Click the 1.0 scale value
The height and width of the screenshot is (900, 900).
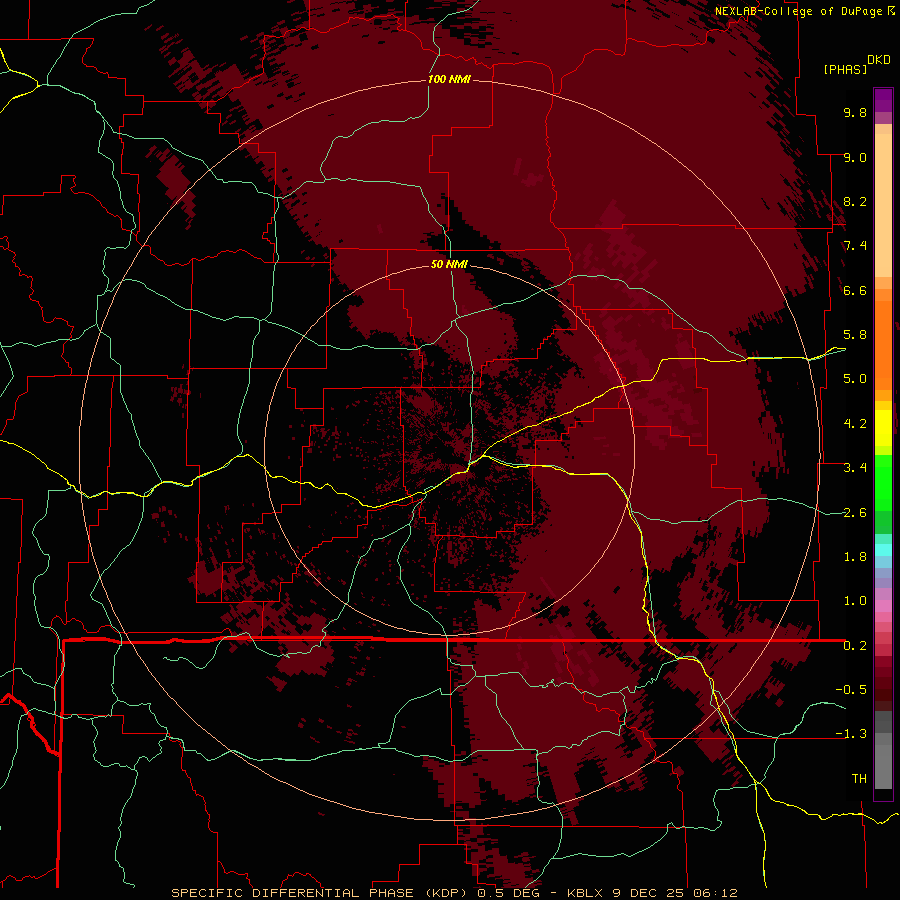[x=855, y=601]
